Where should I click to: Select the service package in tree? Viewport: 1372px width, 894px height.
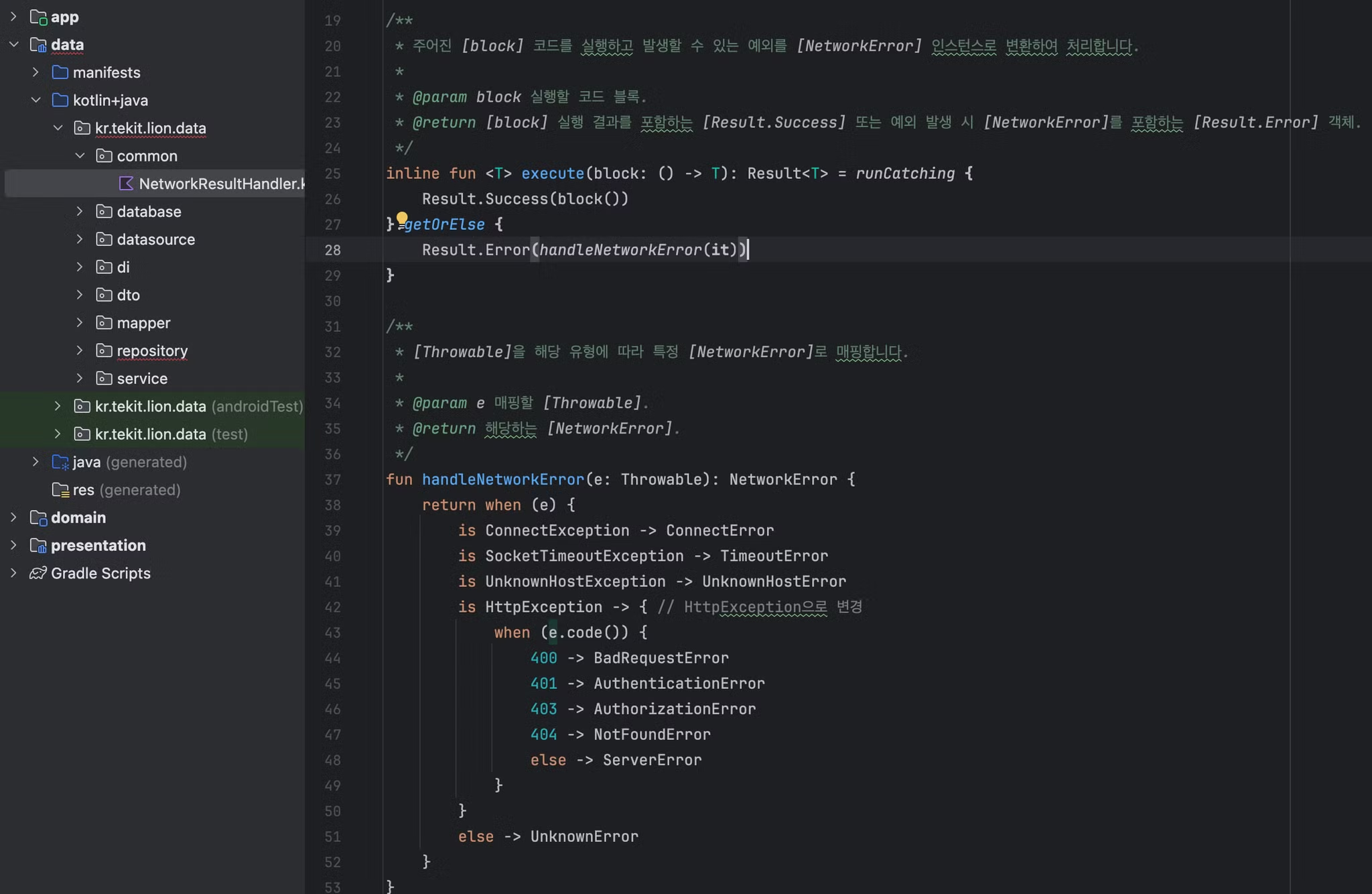142,379
